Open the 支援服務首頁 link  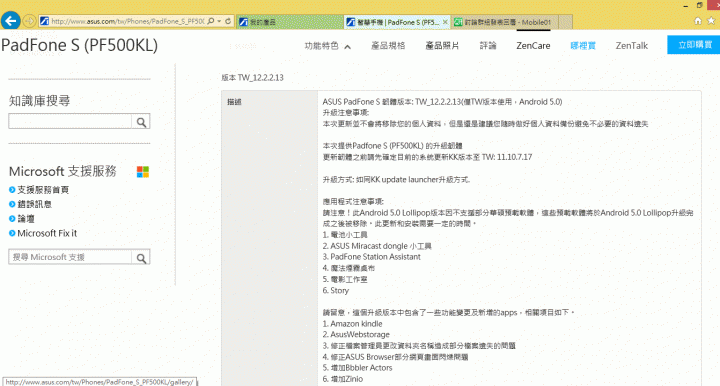point(43,190)
